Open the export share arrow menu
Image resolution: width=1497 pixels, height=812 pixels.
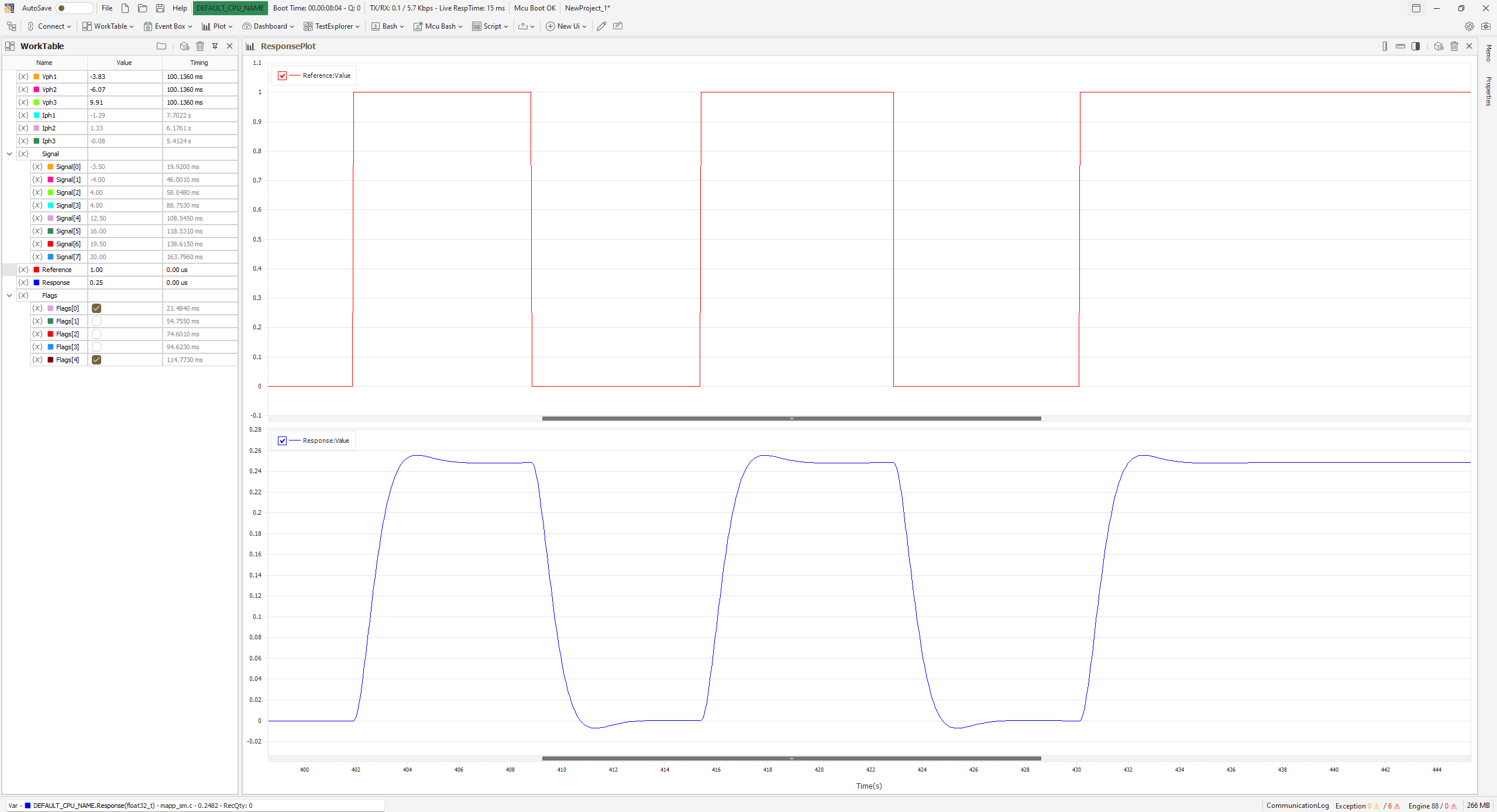pos(526,26)
